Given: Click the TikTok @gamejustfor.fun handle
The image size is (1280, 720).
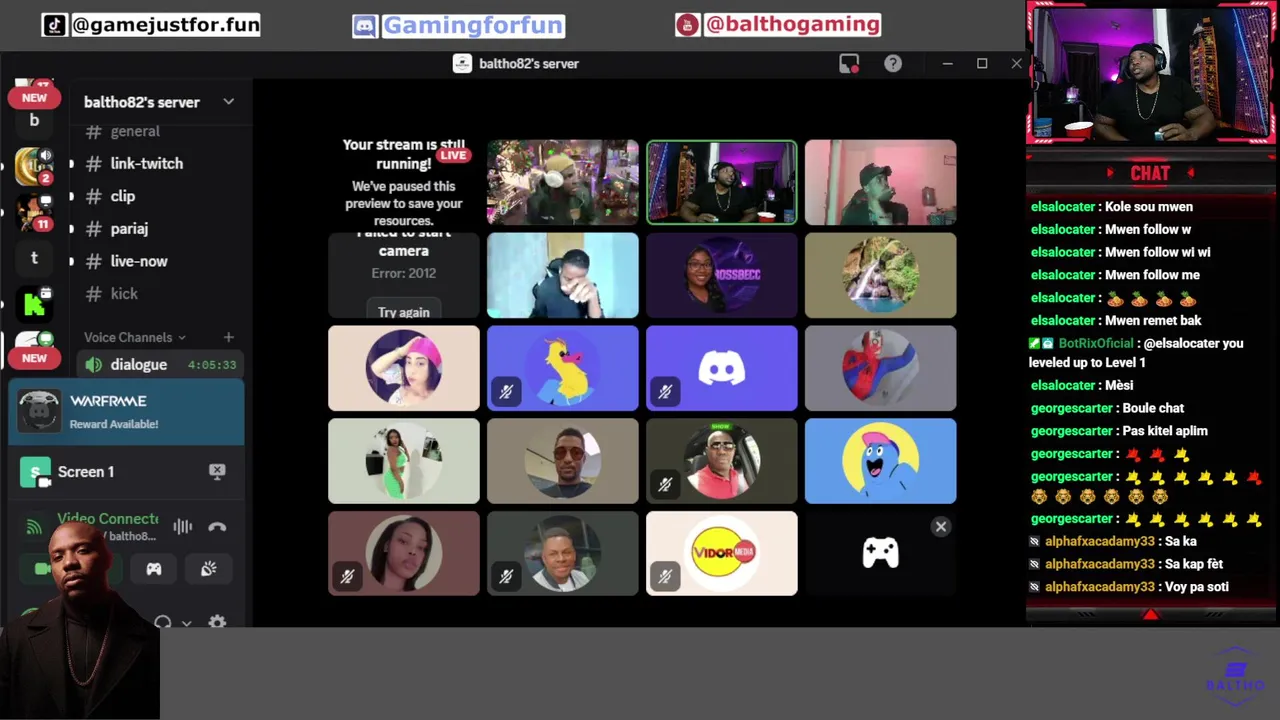Looking at the screenshot, I should [x=166, y=25].
